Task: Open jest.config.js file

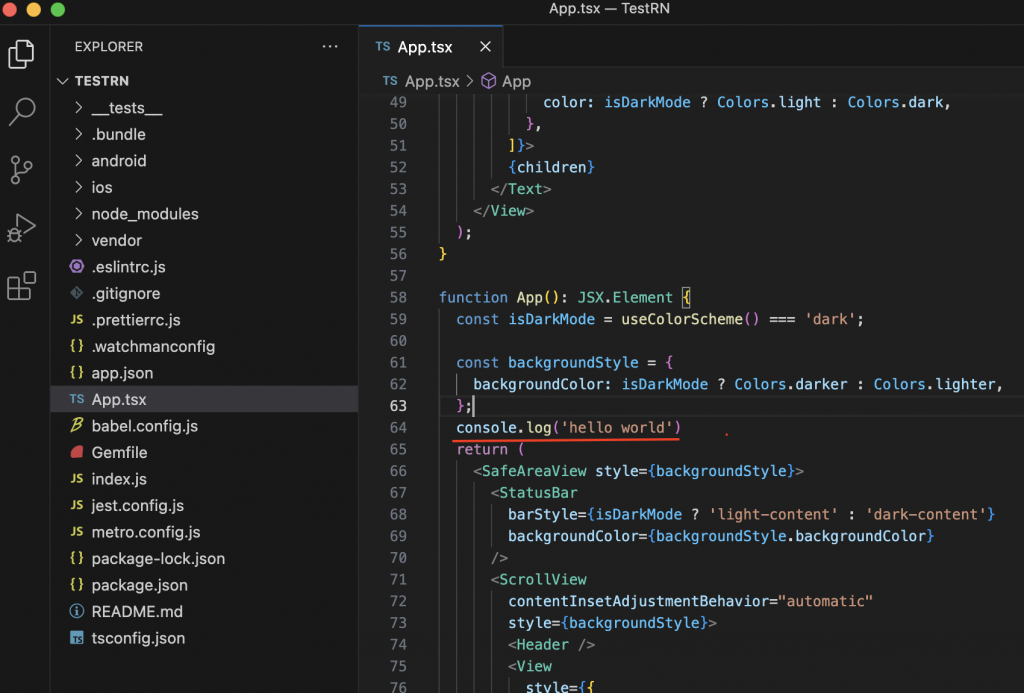Action: [x=204, y=506]
